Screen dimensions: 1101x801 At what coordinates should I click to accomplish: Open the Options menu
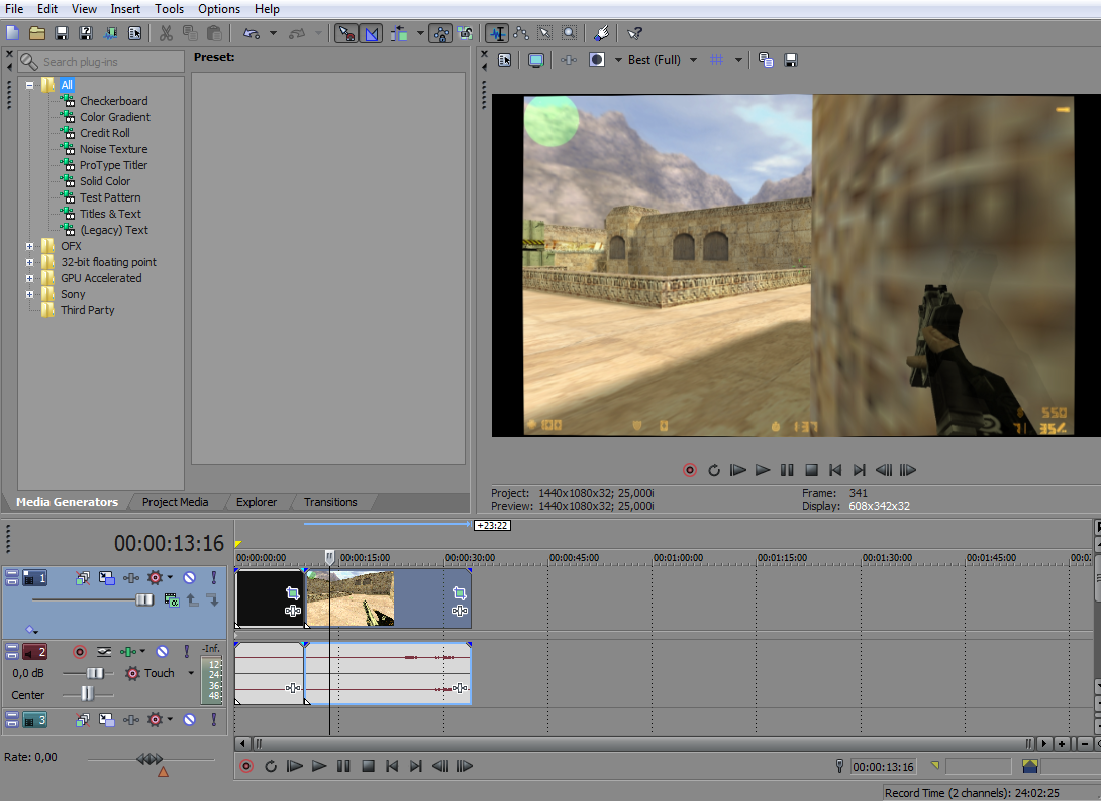click(x=218, y=9)
